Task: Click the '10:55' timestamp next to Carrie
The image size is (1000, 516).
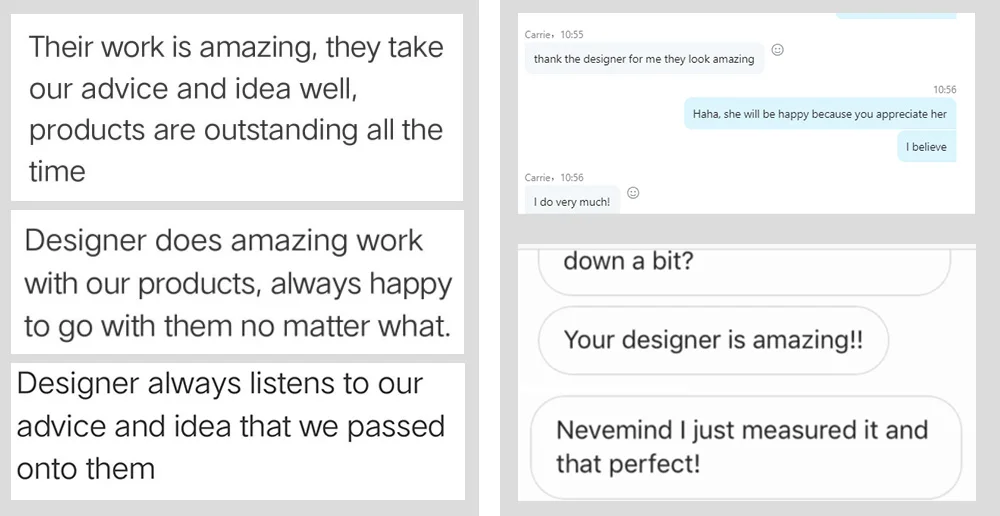Action: [x=571, y=35]
